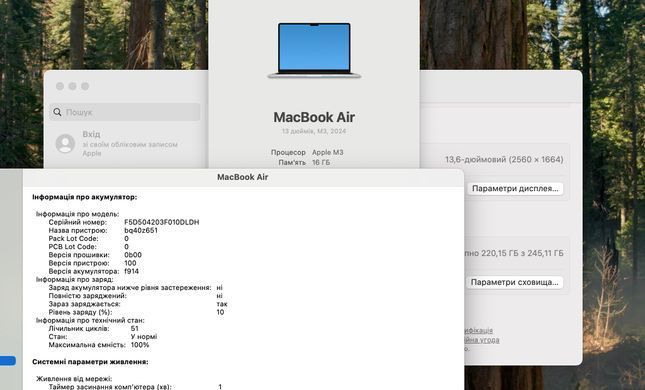This screenshot has height=390, width=645.
Task: Click the cycle count value 51
Action: pyautogui.click(x=135, y=329)
